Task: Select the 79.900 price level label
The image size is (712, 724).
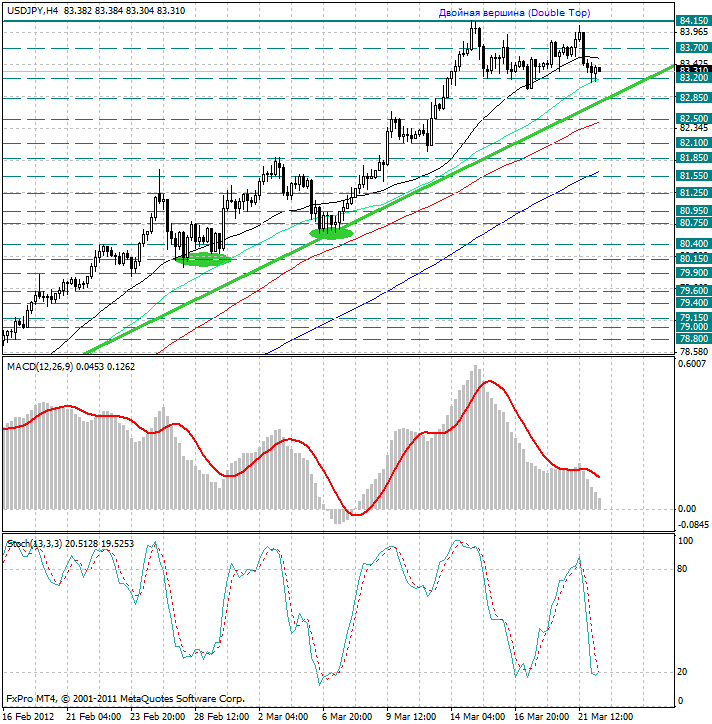Action: tap(694, 273)
